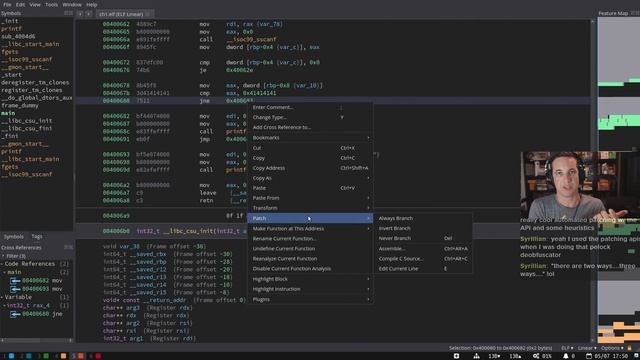Viewport: 640px width, 360px height.
Task: Open the Help menu
Action: pos(92,4)
